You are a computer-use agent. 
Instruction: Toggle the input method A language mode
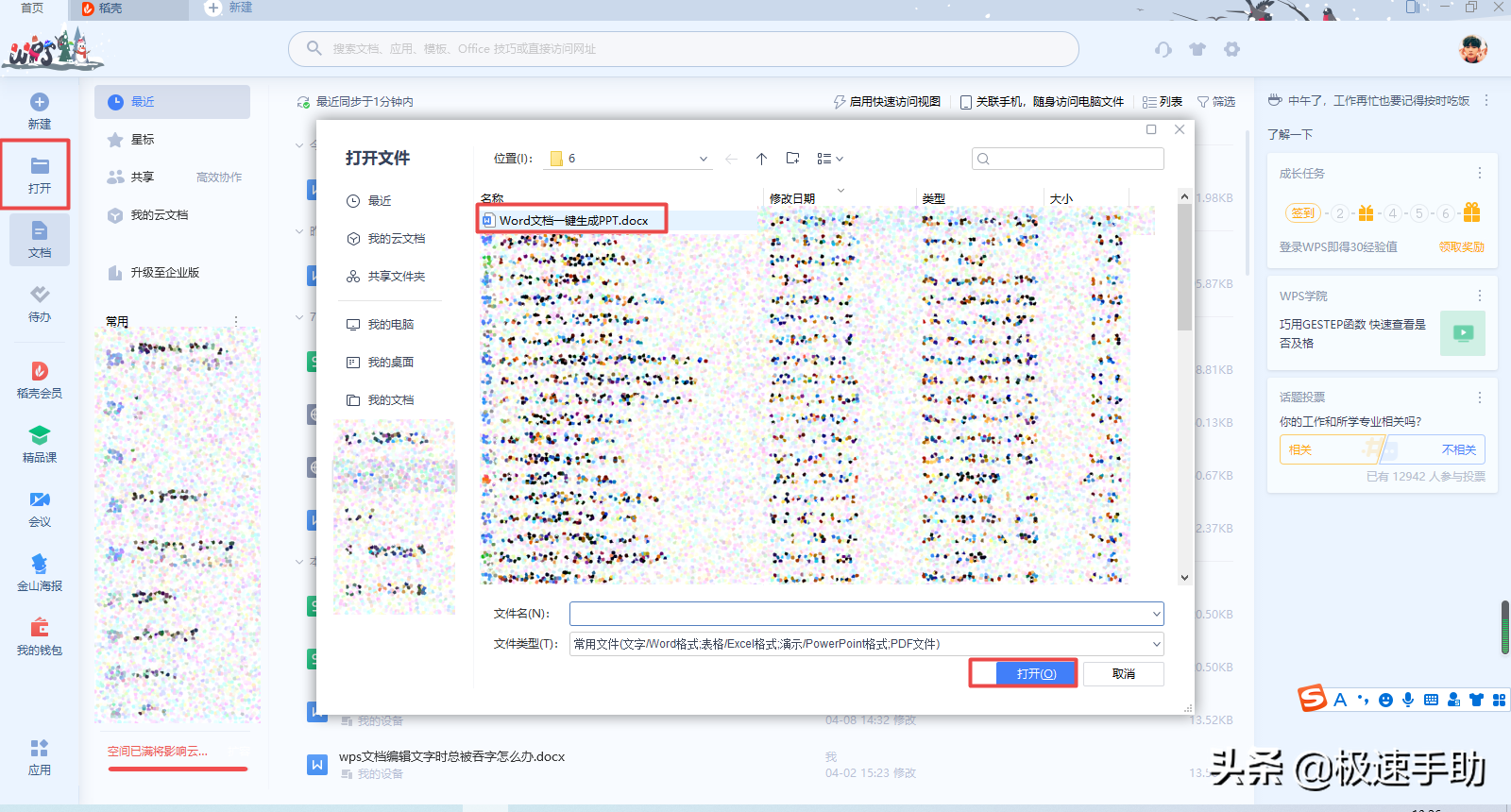1340,700
